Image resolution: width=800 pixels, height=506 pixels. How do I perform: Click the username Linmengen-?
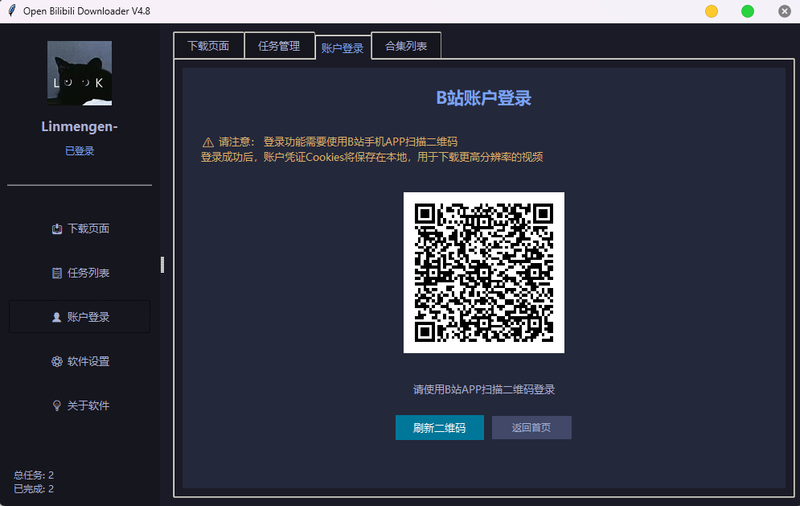(x=80, y=126)
